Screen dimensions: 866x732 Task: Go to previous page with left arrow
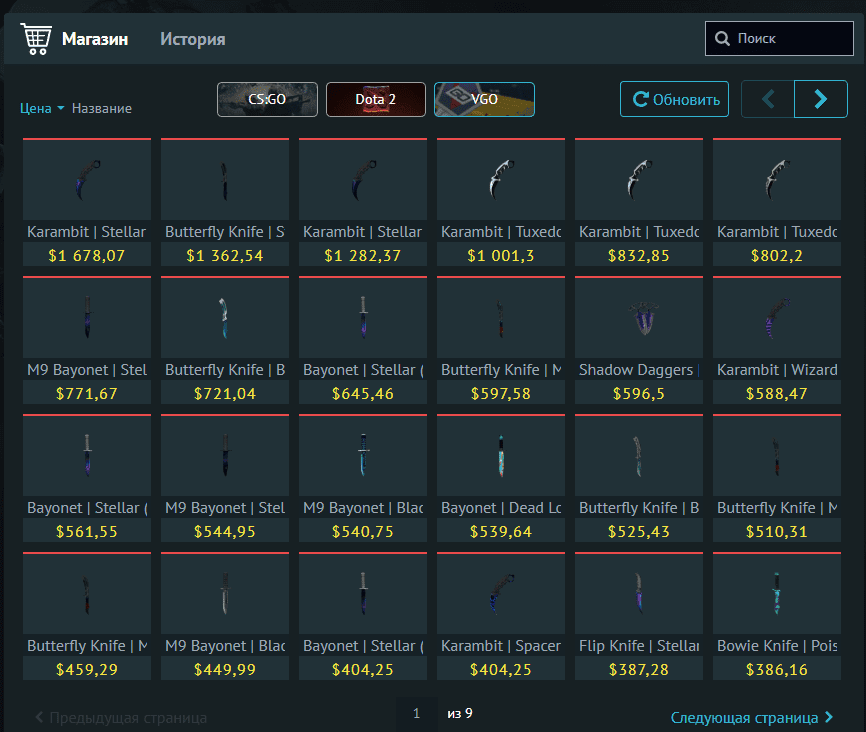pos(768,99)
